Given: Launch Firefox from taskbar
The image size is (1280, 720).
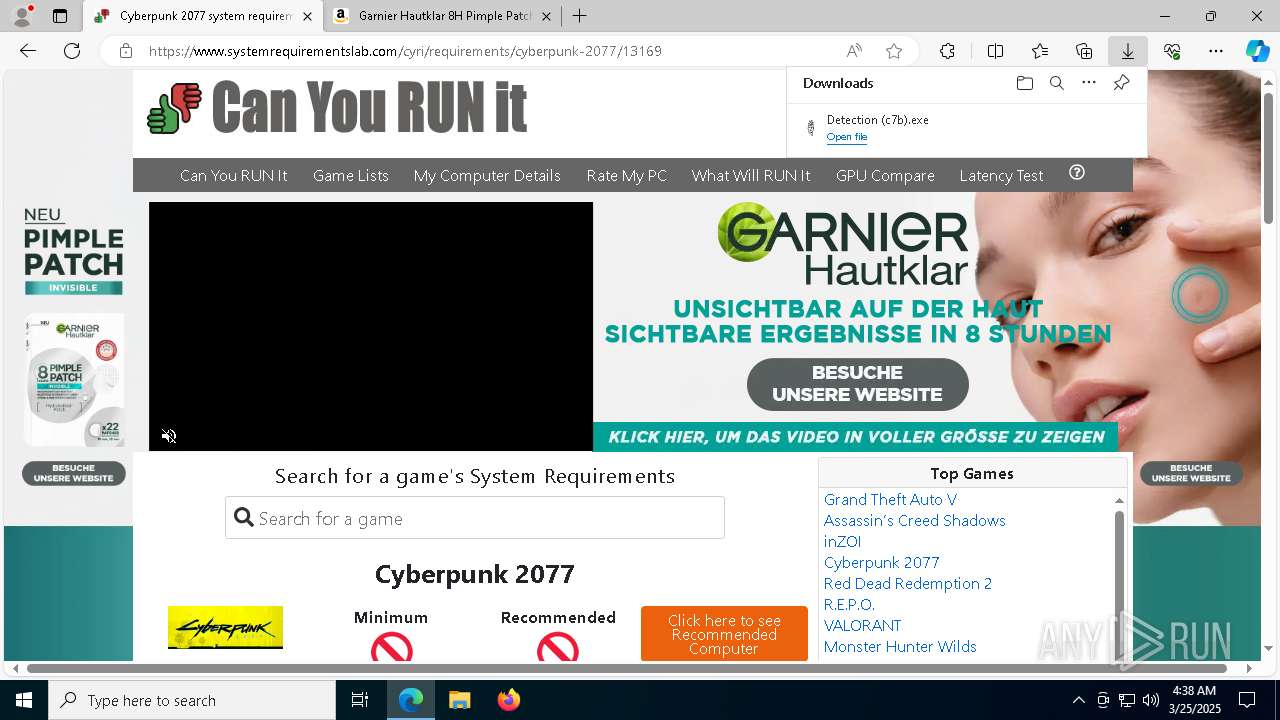Looking at the screenshot, I should tap(508, 700).
